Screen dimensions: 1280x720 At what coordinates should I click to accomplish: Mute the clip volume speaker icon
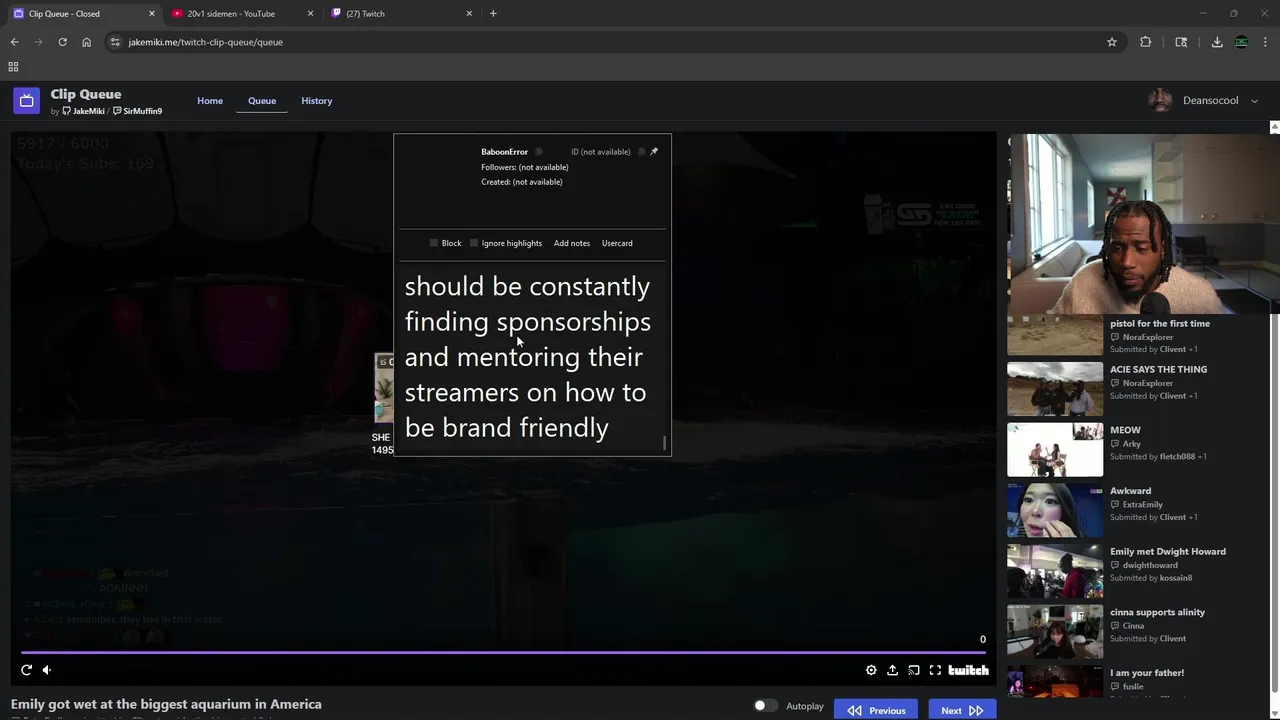pos(47,670)
